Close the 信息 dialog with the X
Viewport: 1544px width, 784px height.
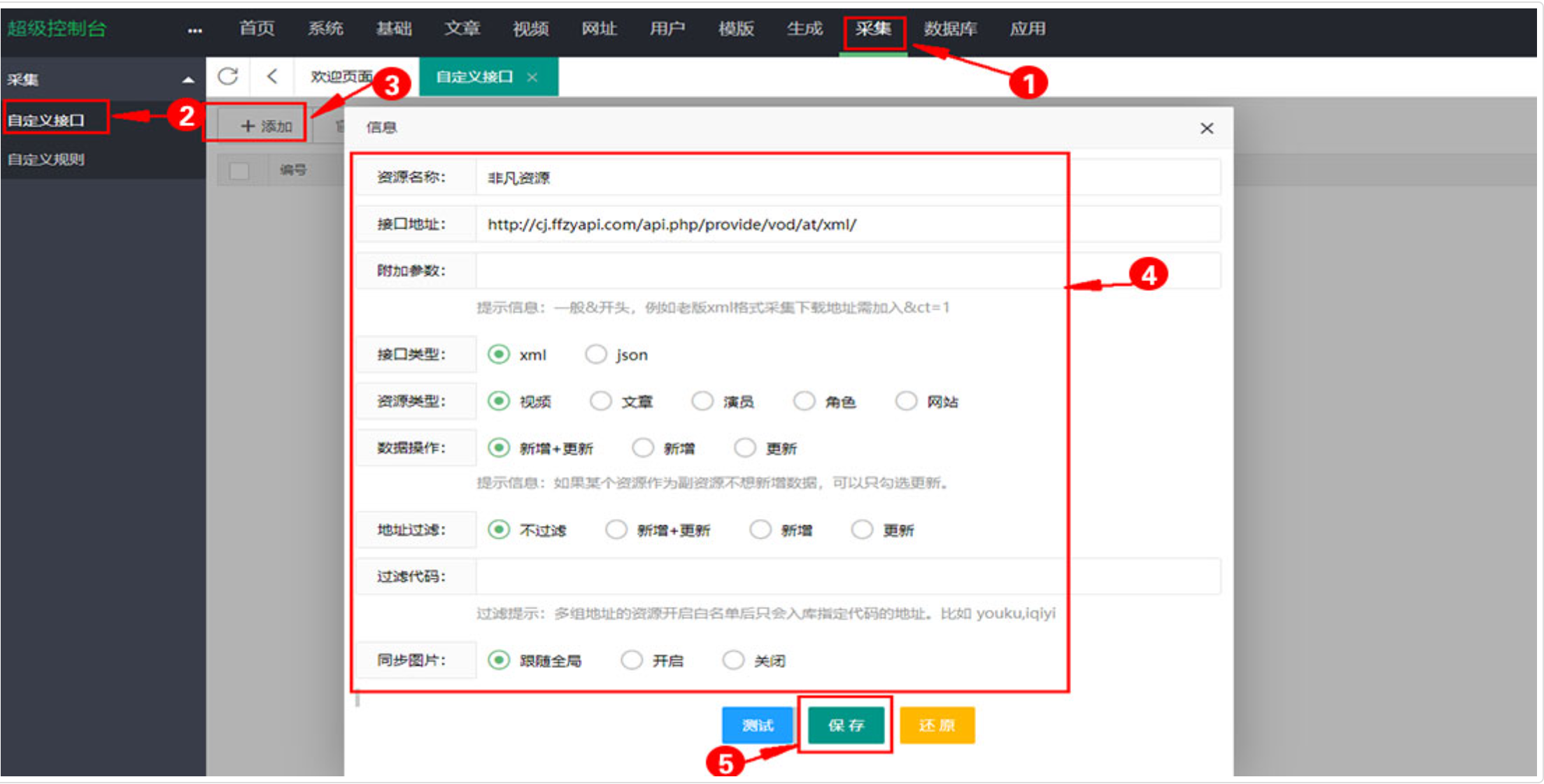pos(1207,128)
